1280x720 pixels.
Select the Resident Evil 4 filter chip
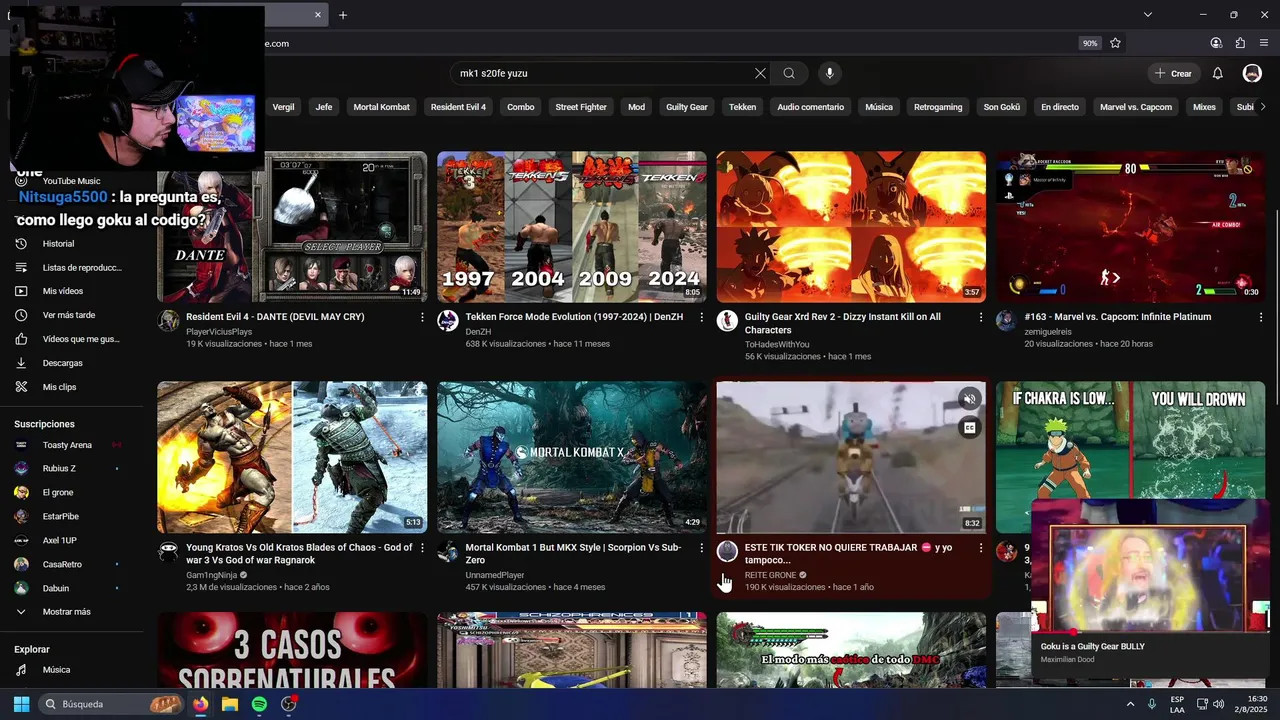(458, 107)
